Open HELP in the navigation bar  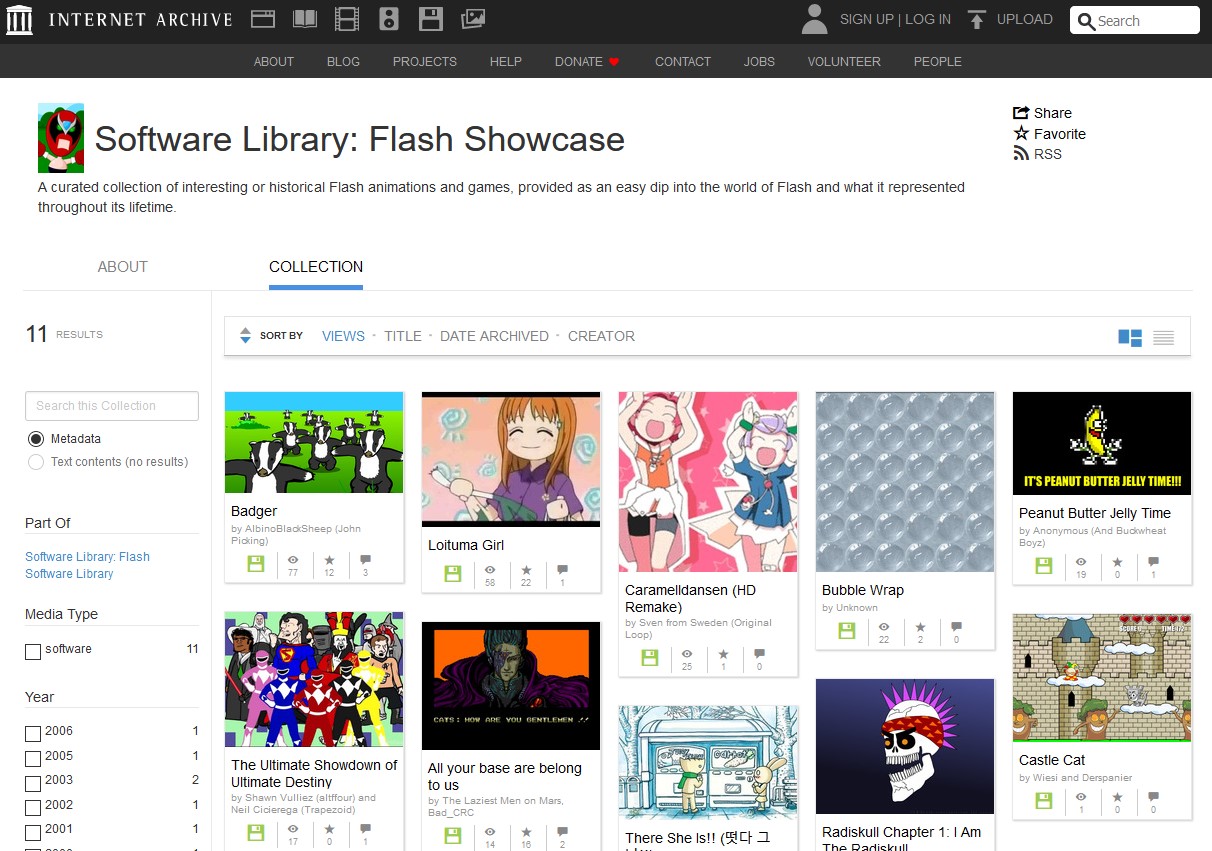coord(506,62)
